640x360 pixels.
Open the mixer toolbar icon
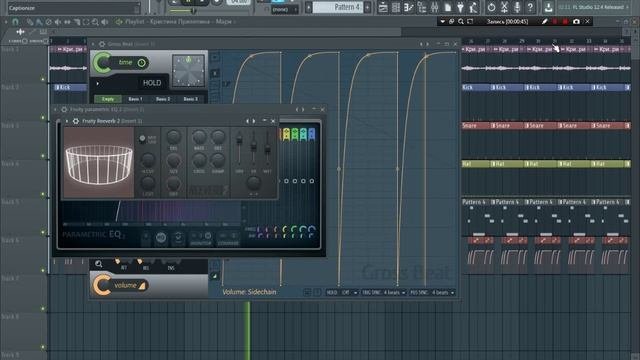point(435,7)
